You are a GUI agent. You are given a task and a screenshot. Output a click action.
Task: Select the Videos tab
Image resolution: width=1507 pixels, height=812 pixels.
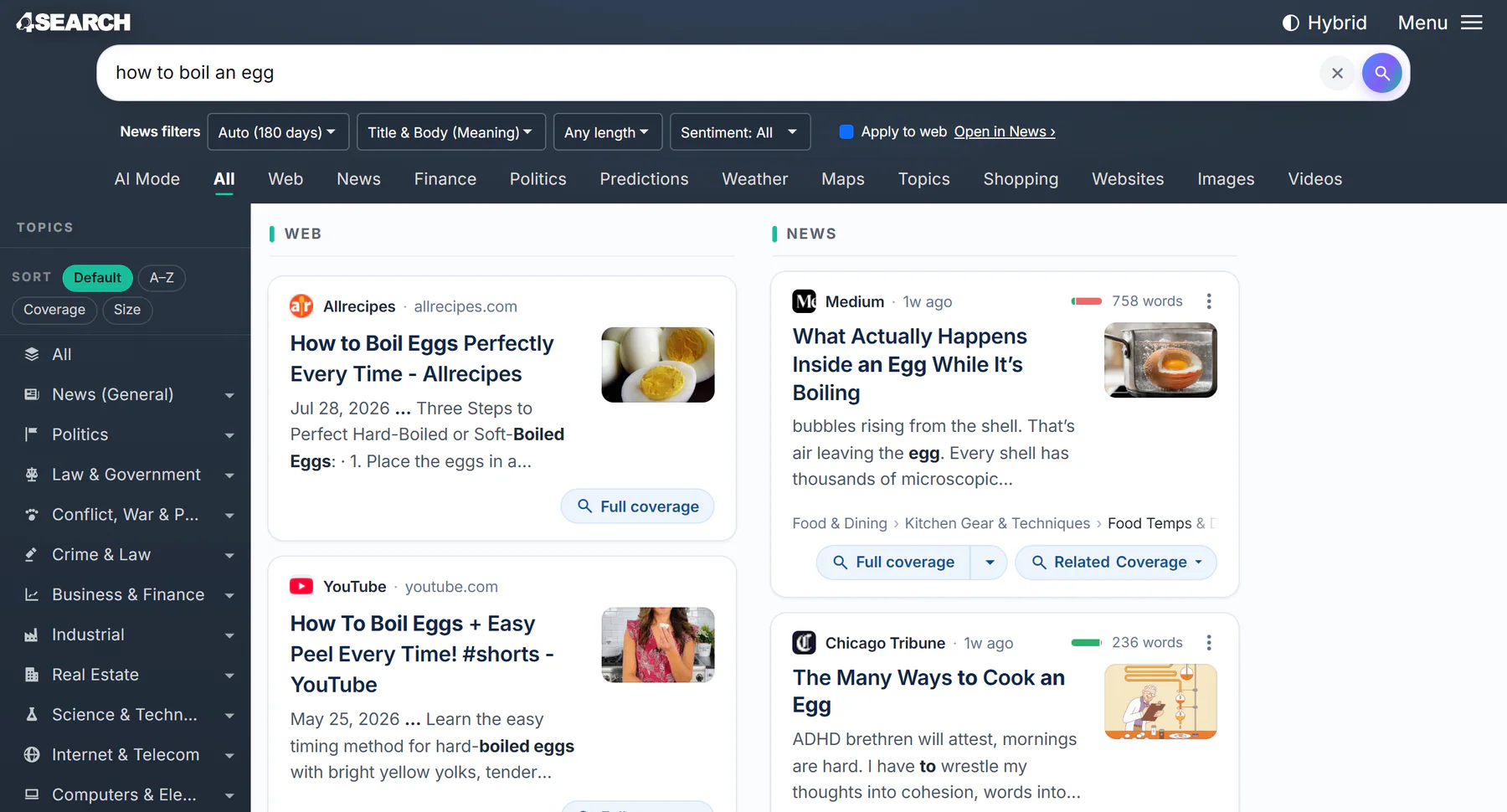[1314, 179]
